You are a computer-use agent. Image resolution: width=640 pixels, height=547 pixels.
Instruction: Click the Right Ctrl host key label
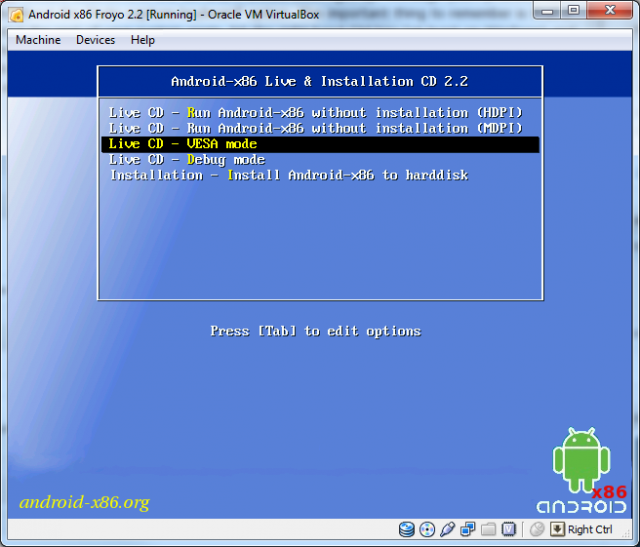[590, 529]
